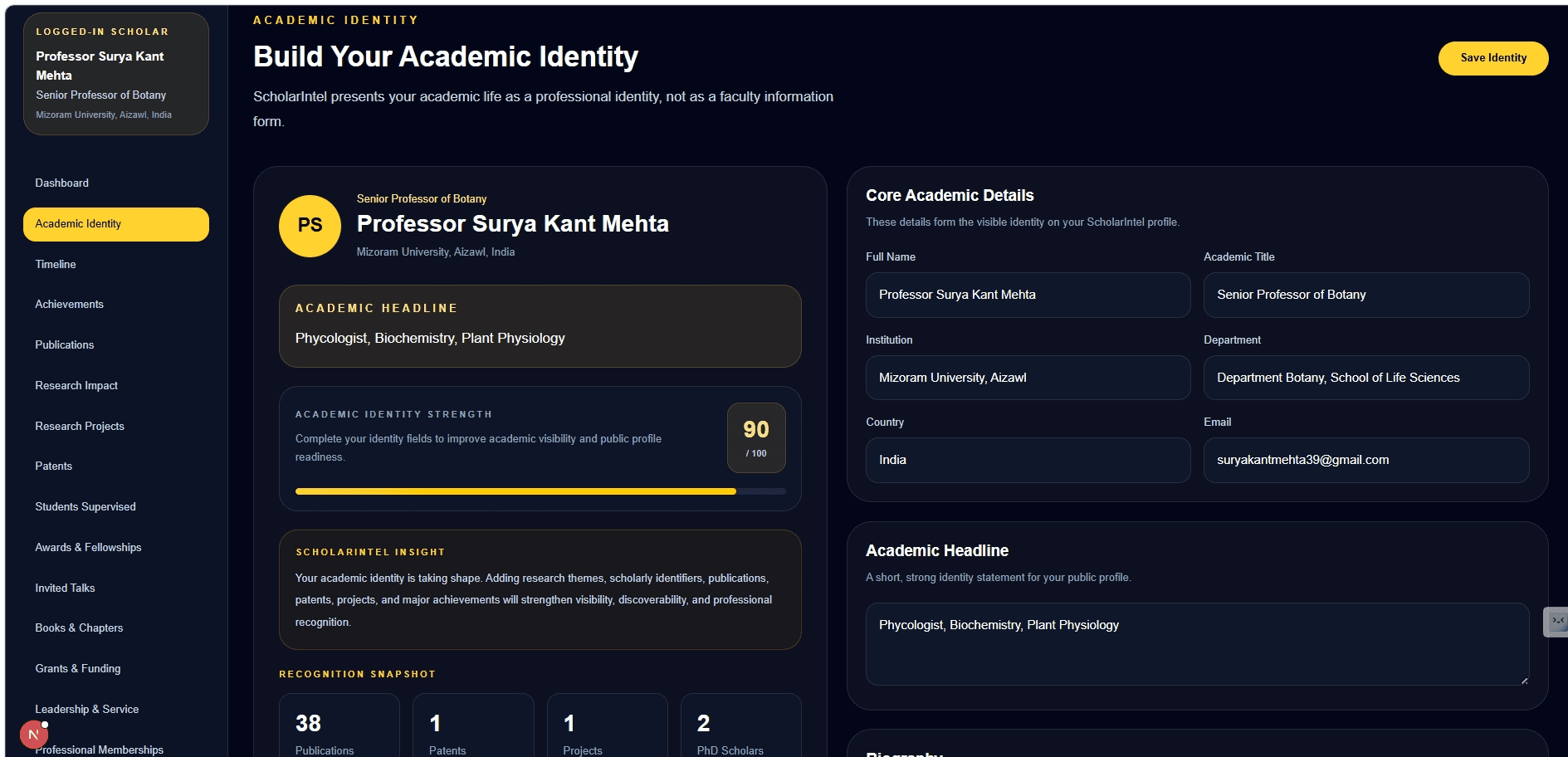
Task: Click the 90 / 100 score badge
Action: pos(756,438)
